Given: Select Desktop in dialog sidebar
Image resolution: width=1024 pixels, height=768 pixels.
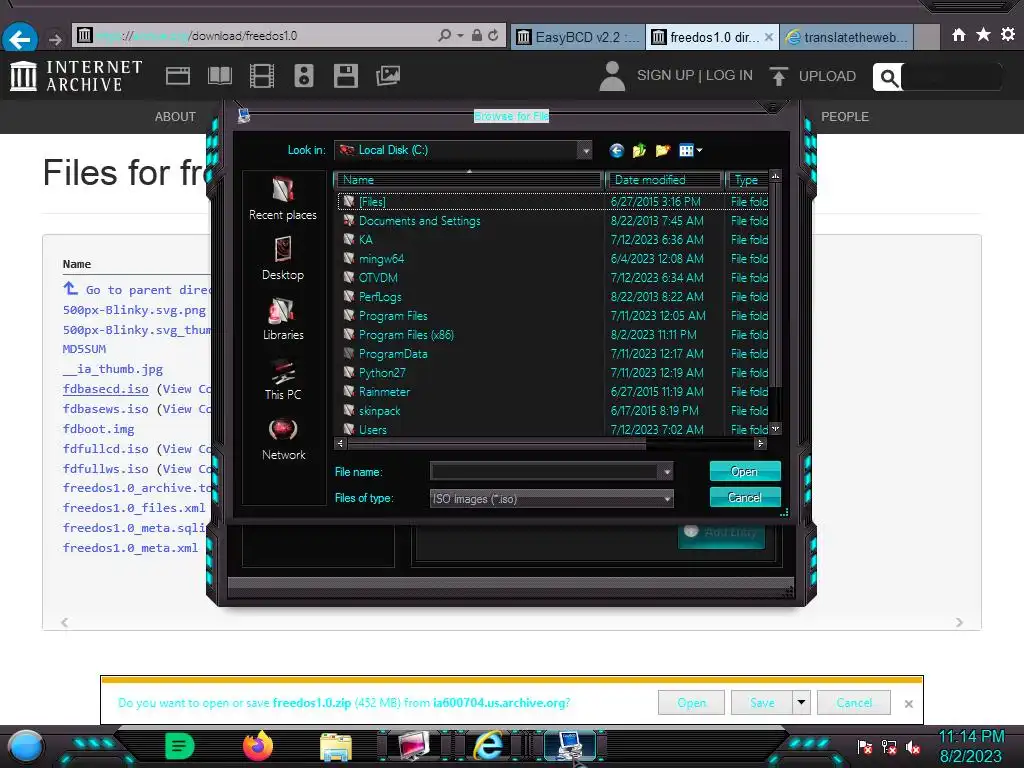Looking at the screenshot, I should (283, 259).
